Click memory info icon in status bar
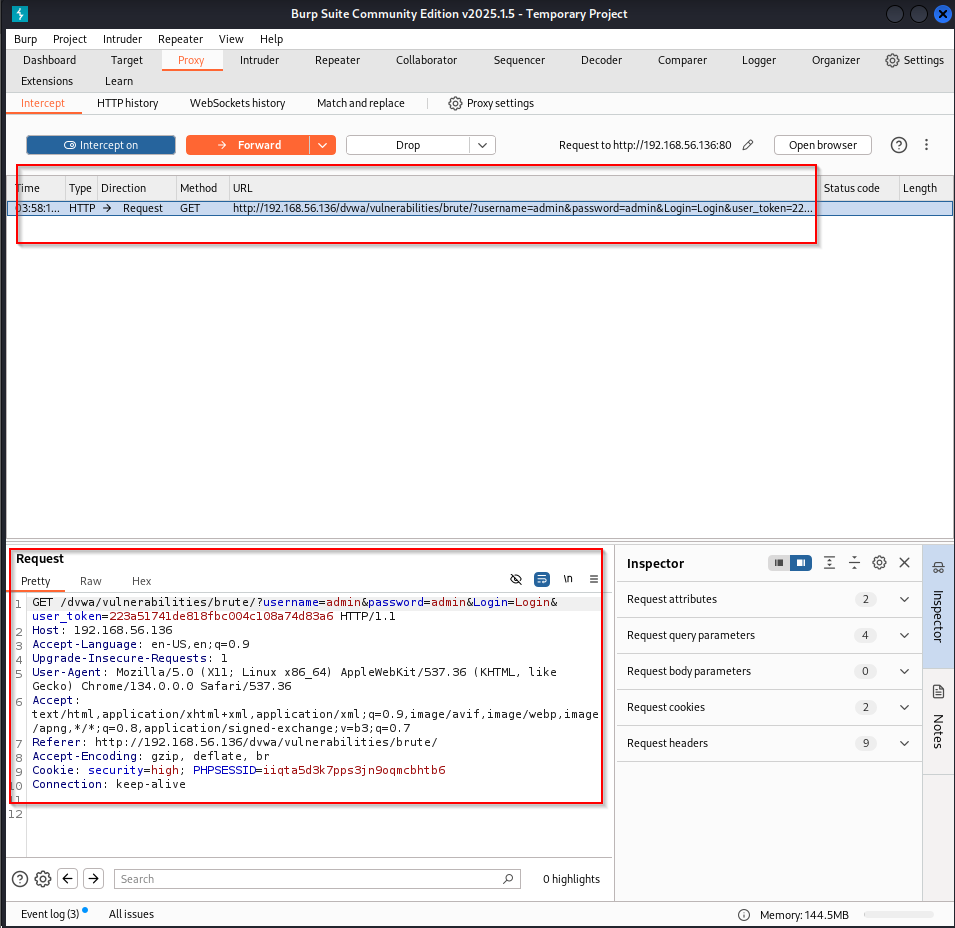955x928 pixels. [x=743, y=915]
